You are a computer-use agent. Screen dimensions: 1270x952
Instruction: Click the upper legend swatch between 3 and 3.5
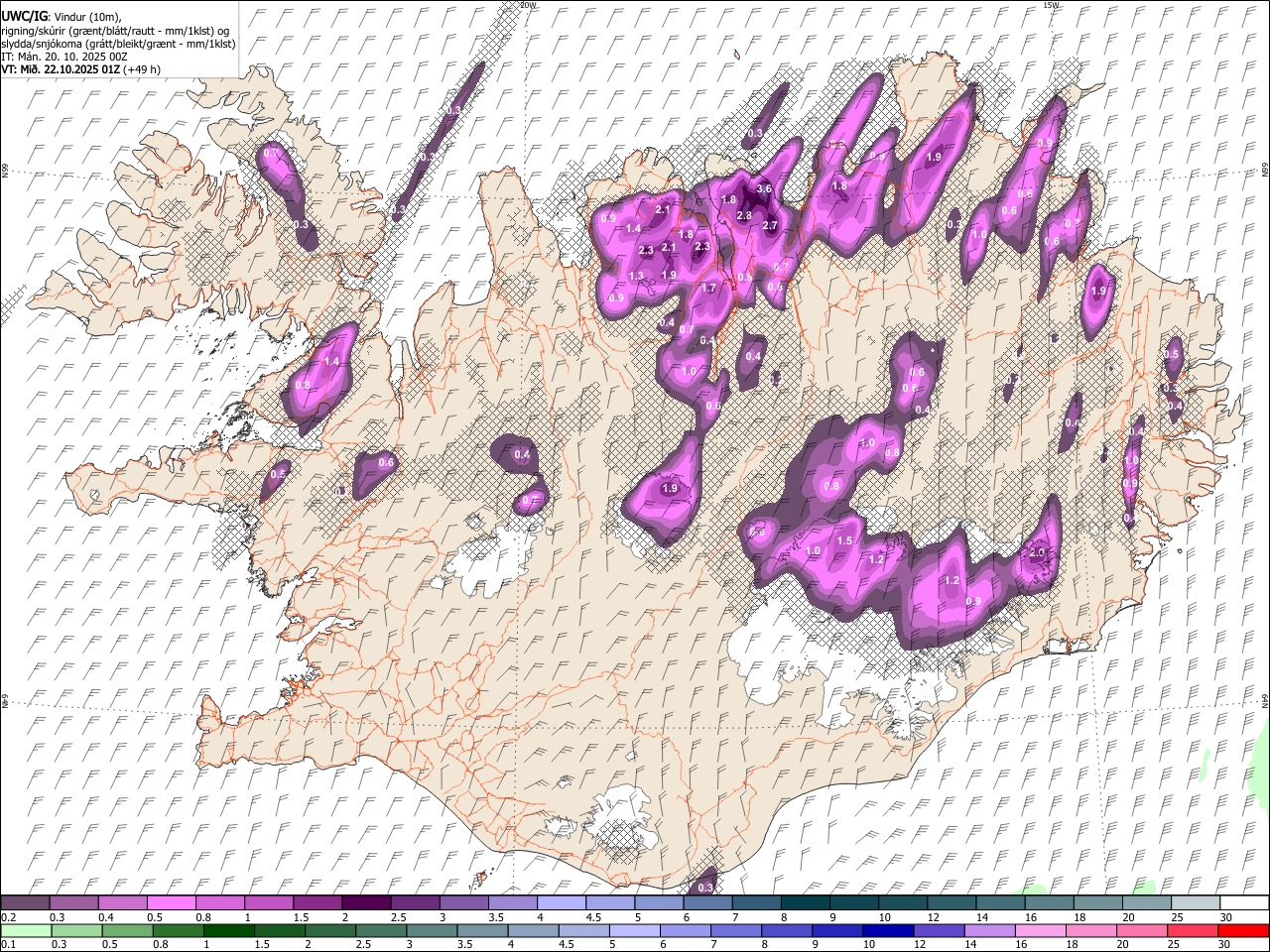[x=463, y=902]
